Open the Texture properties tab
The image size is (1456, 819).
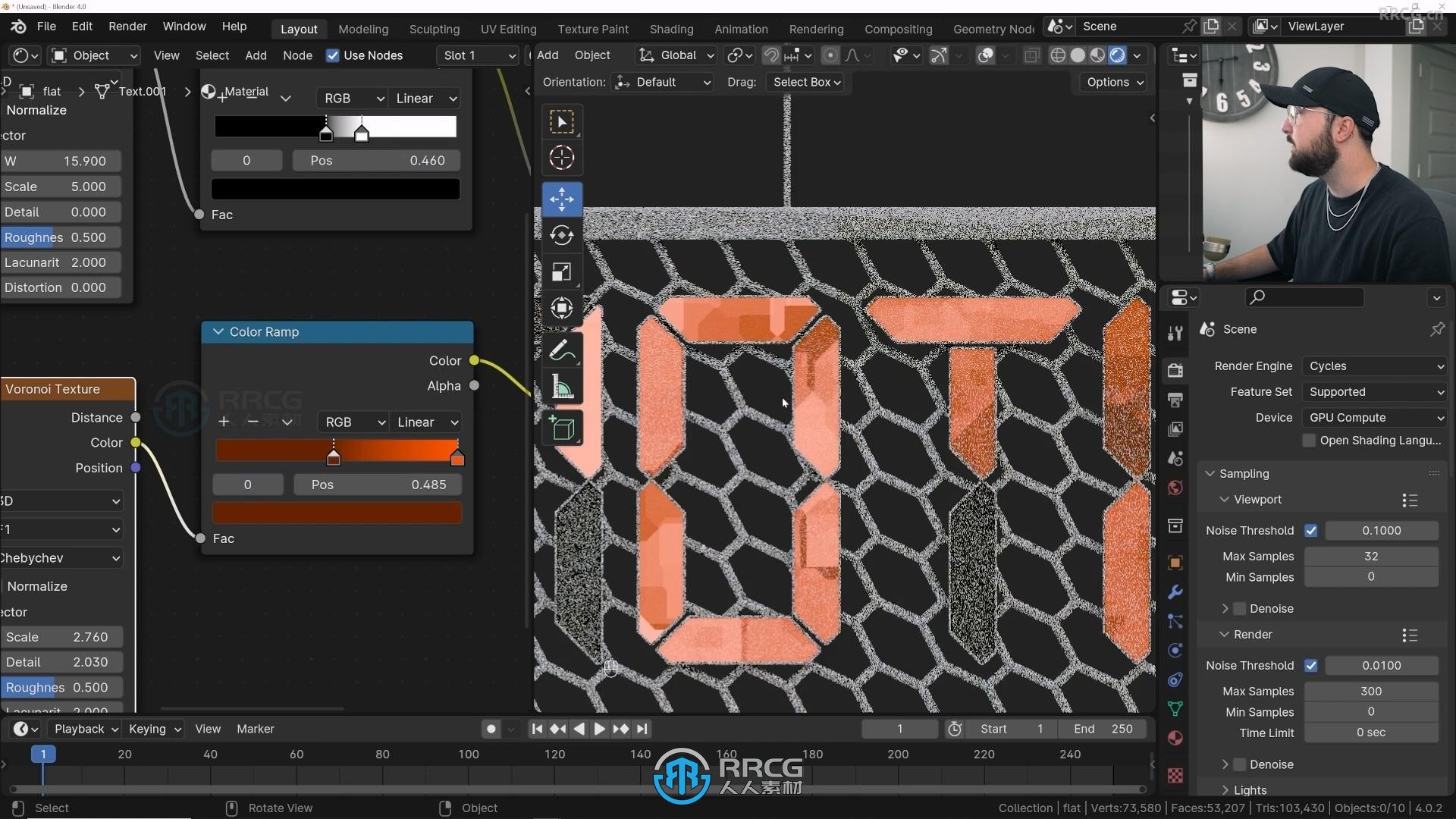pos(1175,775)
